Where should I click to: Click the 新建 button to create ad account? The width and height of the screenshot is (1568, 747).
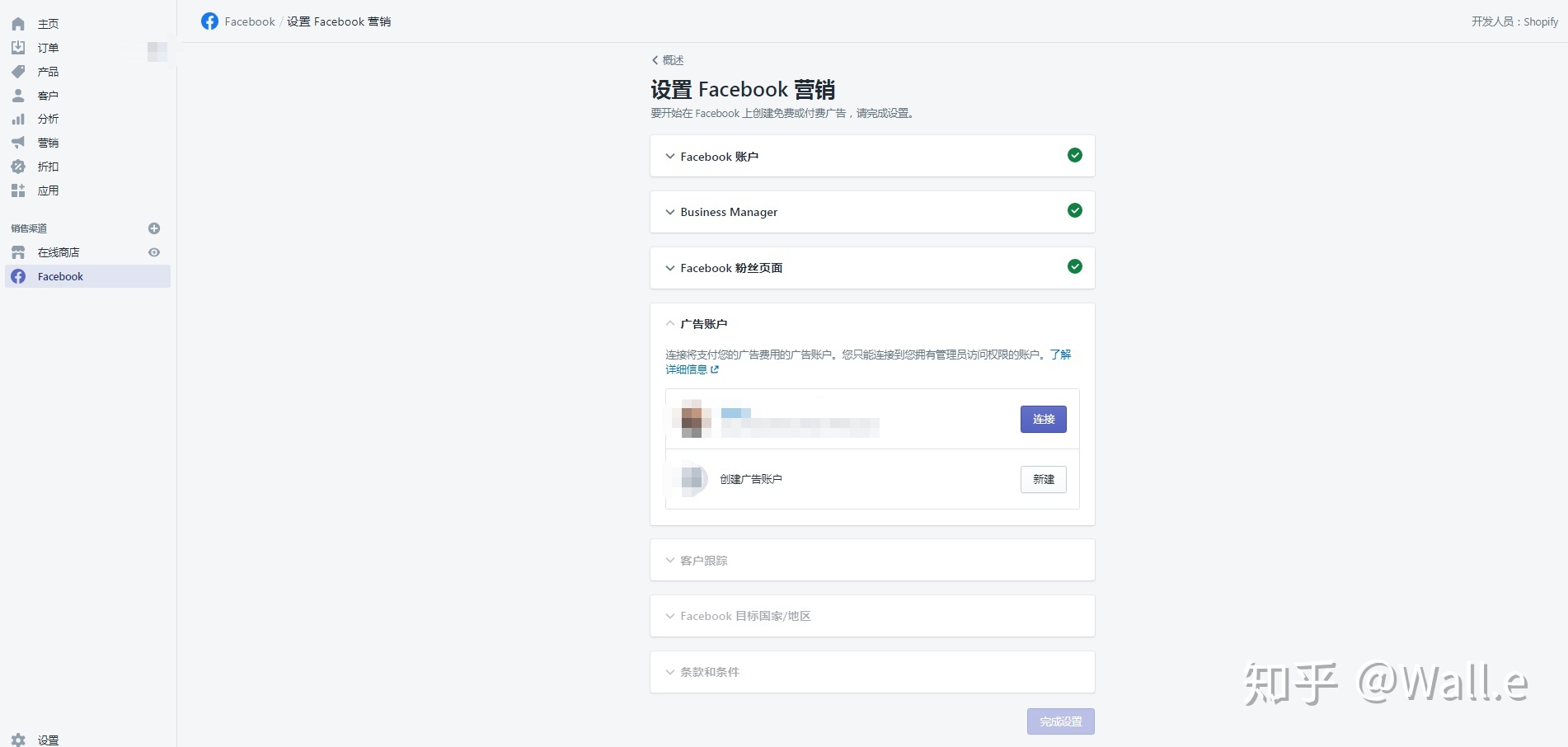point(1044,479)
